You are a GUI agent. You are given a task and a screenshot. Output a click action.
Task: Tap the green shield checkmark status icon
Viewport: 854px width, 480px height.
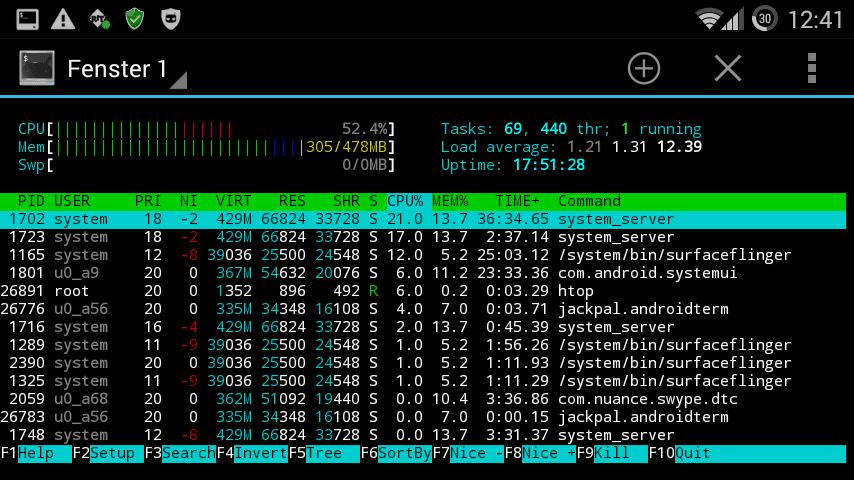tap(135, 20)
